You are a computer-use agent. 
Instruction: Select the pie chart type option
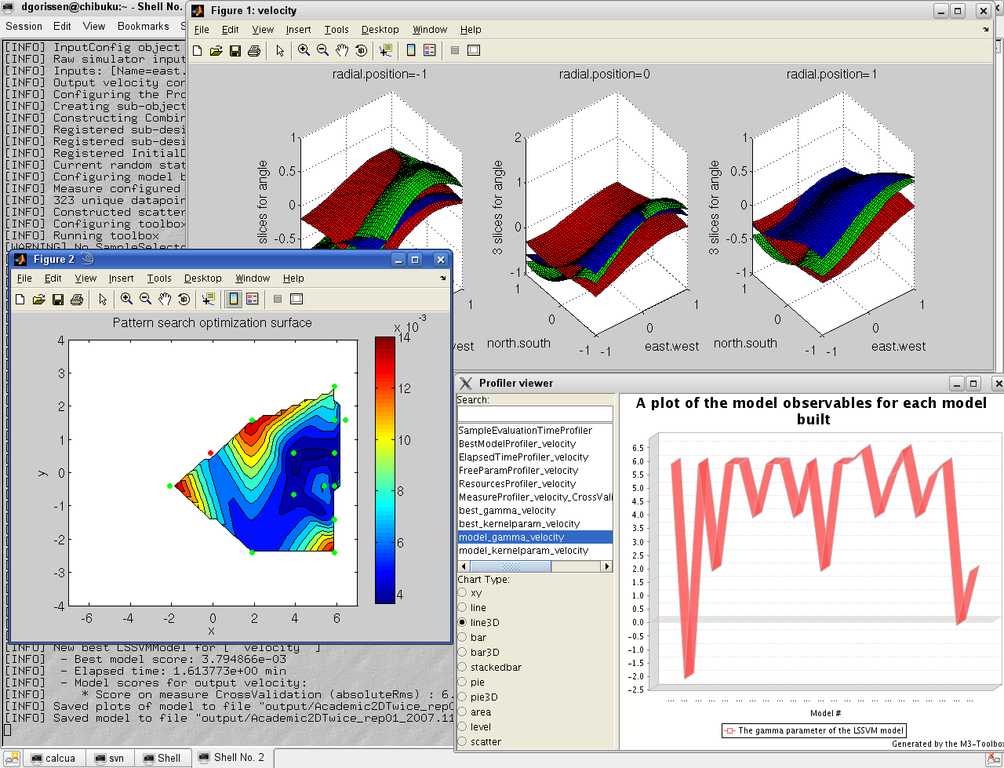463,682
